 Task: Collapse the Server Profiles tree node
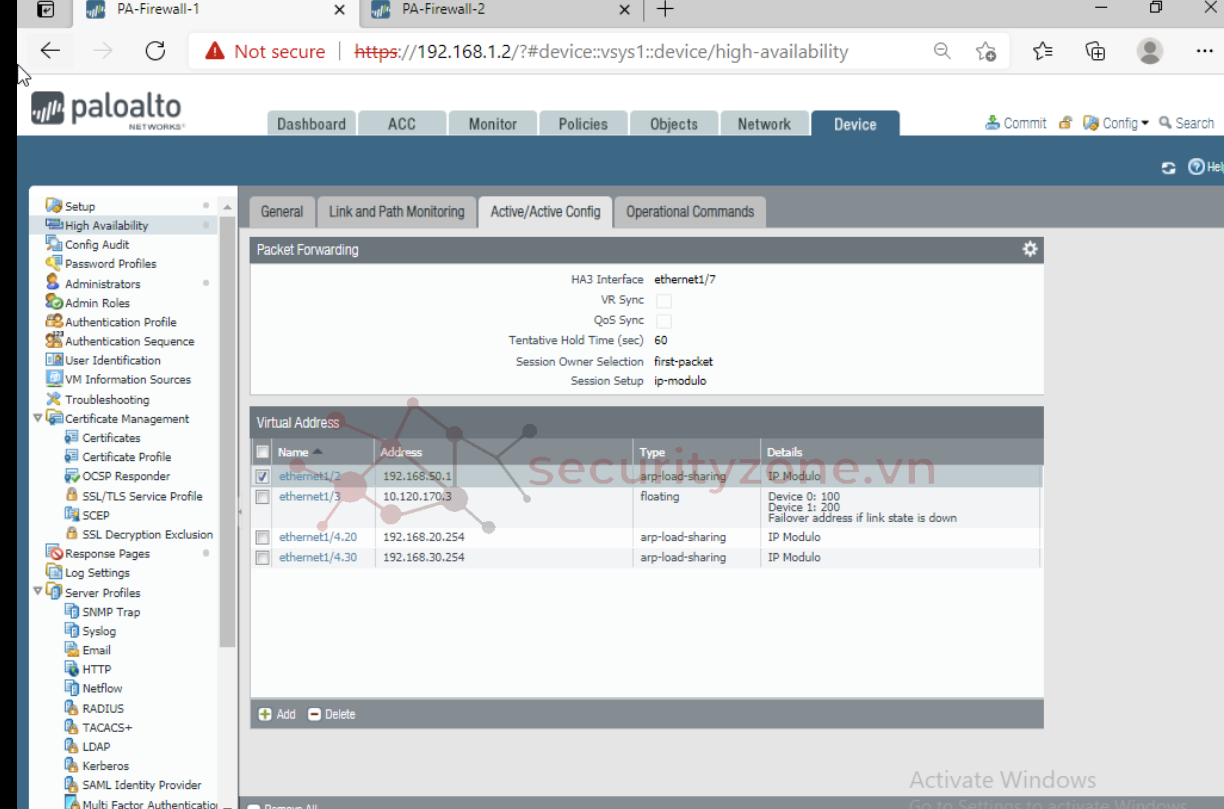pos(38,592)
